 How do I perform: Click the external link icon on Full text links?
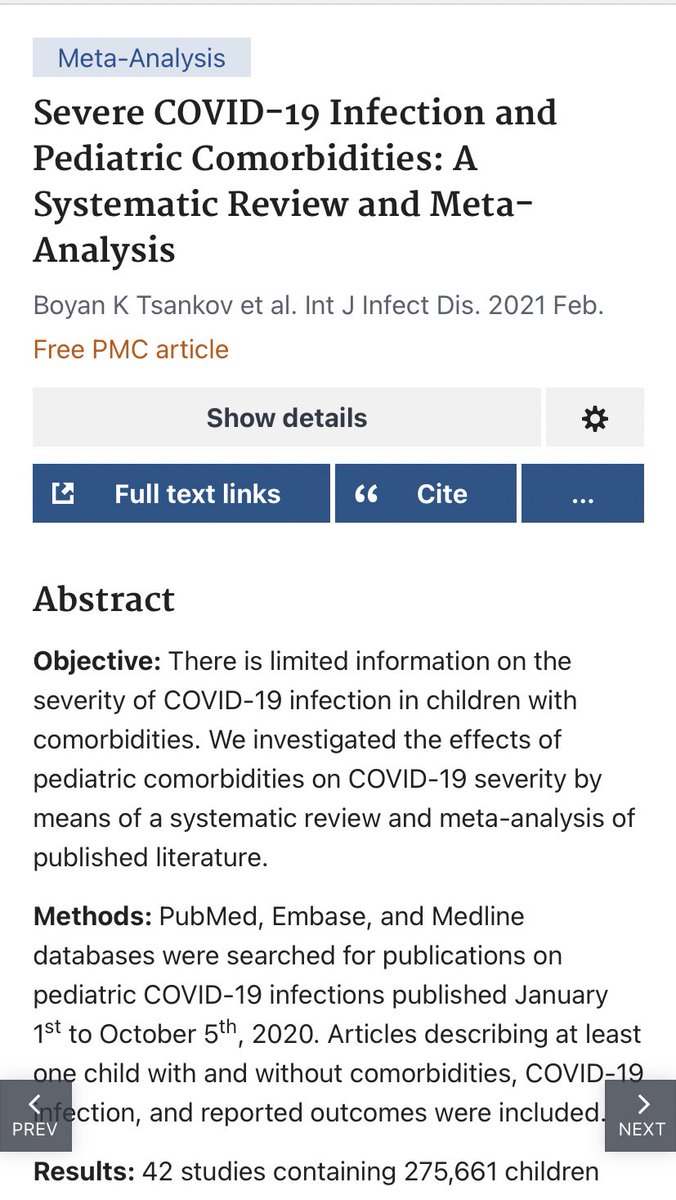(63, 493)
